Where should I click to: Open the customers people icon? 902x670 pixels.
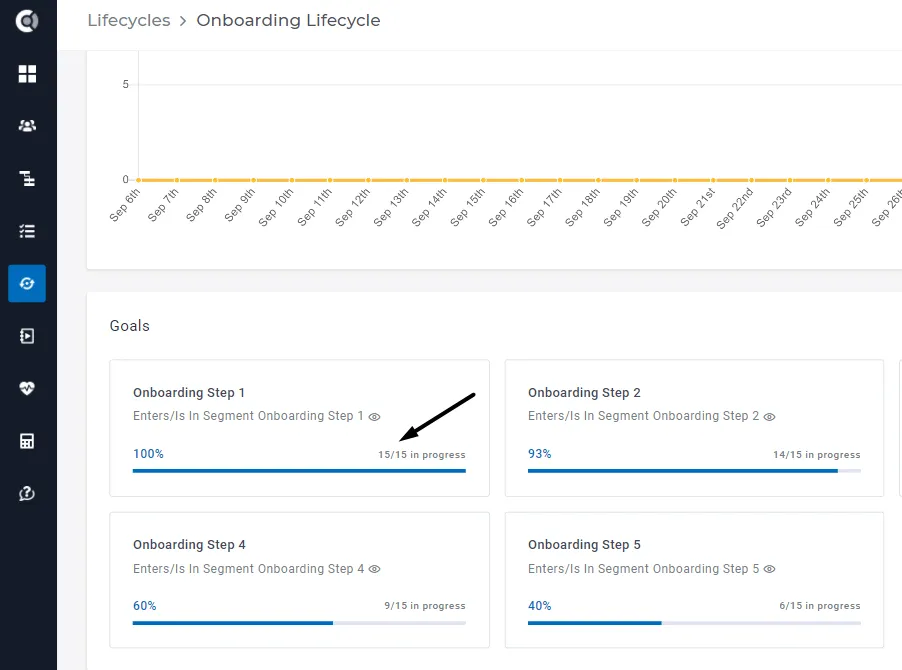coord(27,126)
